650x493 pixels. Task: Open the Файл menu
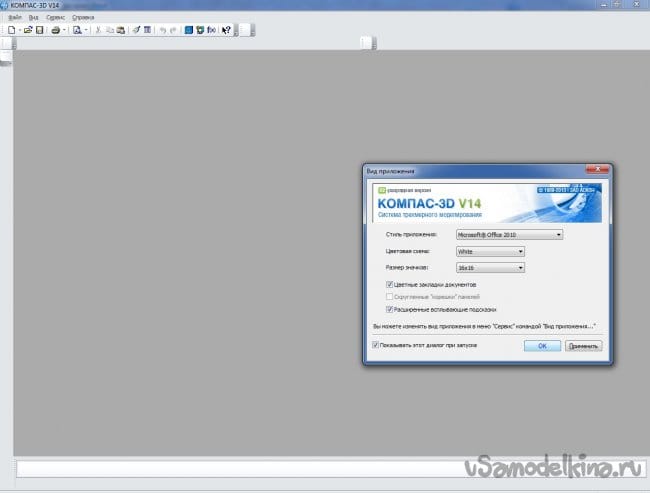coord(14,18)
